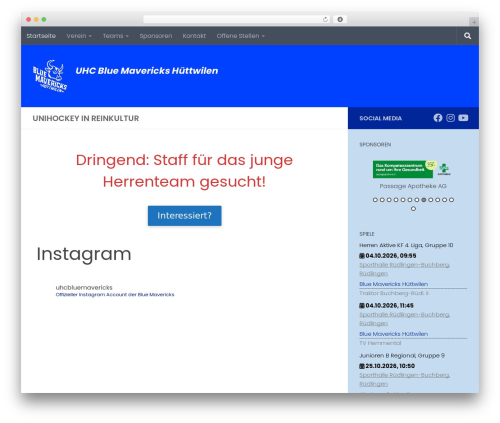This screenshot has width=500, height=423.
Task: Open the Kontakt menu item
Action: tap(194, 36)
